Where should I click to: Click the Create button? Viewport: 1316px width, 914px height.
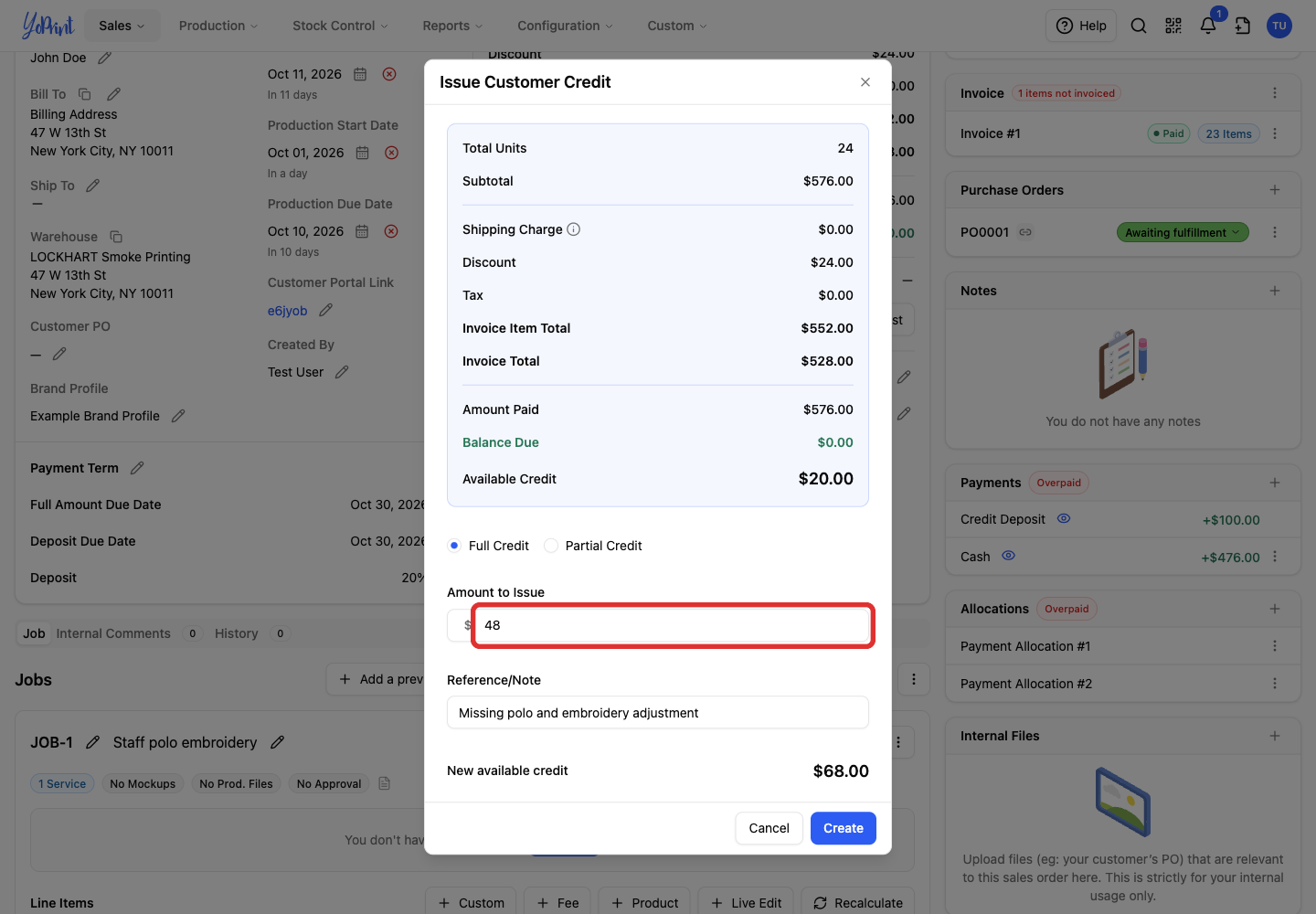tap(844, 828)
